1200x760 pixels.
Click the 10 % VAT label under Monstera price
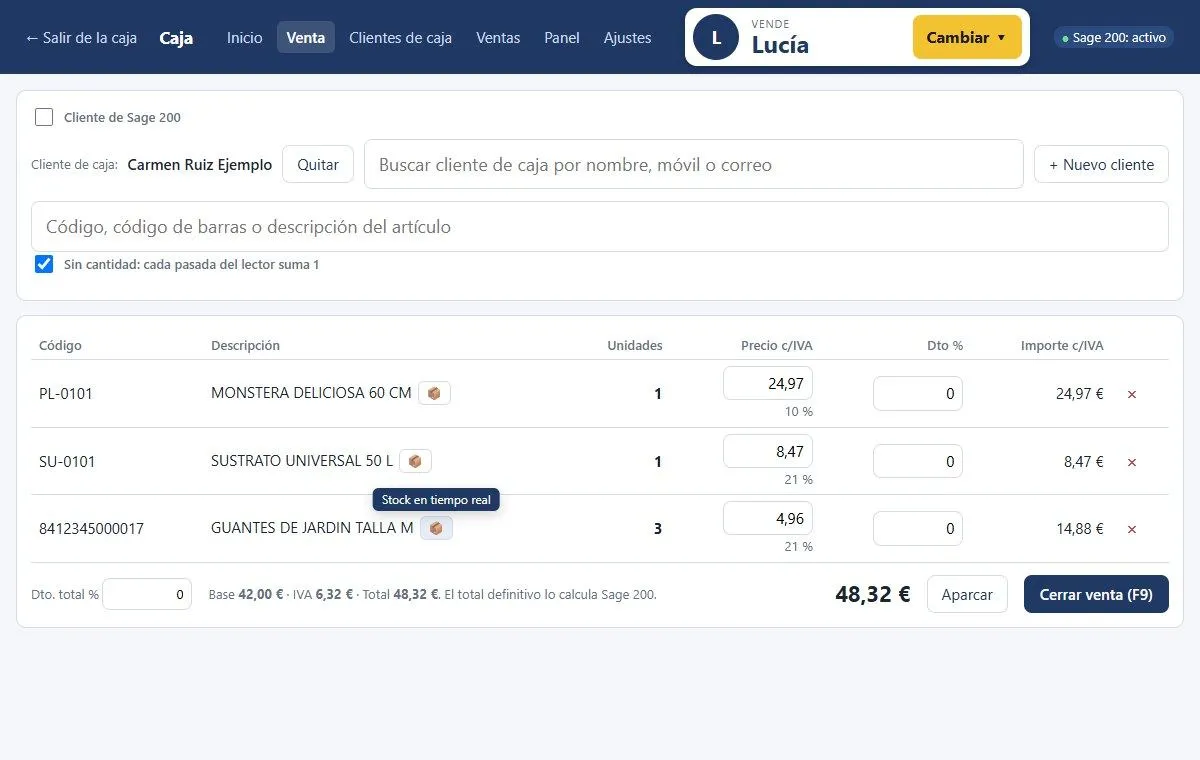tap(799, 412)
